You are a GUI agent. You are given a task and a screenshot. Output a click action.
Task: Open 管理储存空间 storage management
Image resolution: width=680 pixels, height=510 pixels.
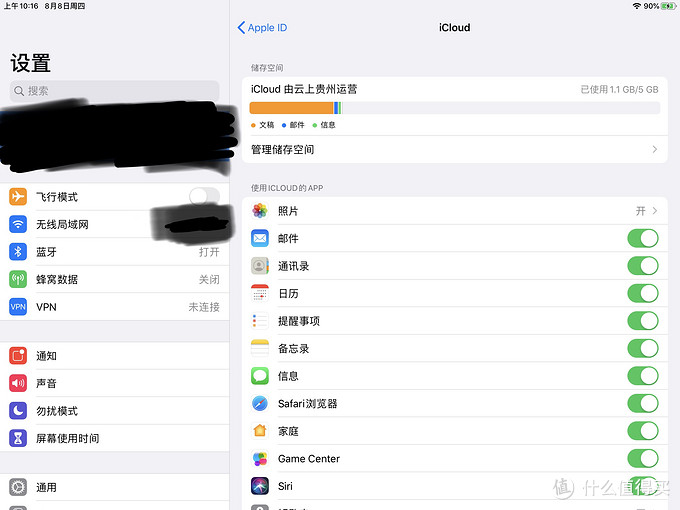click(x=454, y=149)
